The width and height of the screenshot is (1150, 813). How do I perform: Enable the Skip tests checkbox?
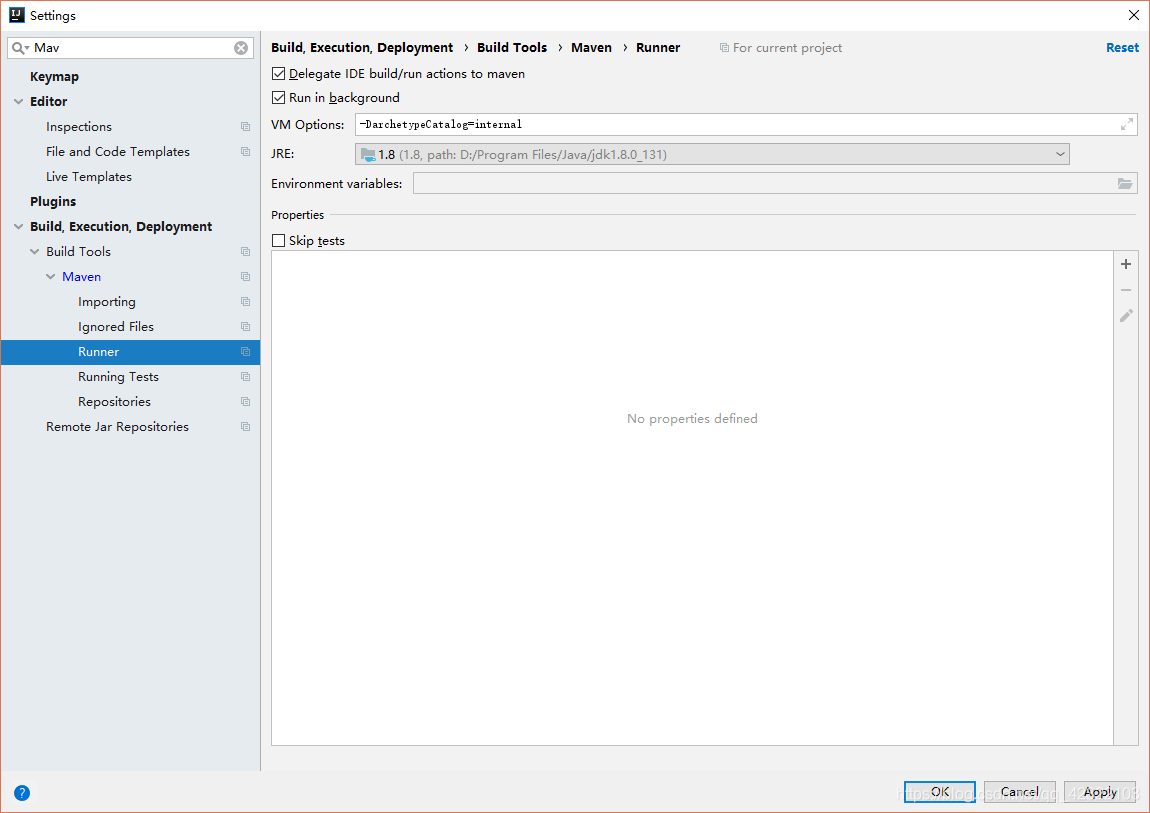click(278, 240)
